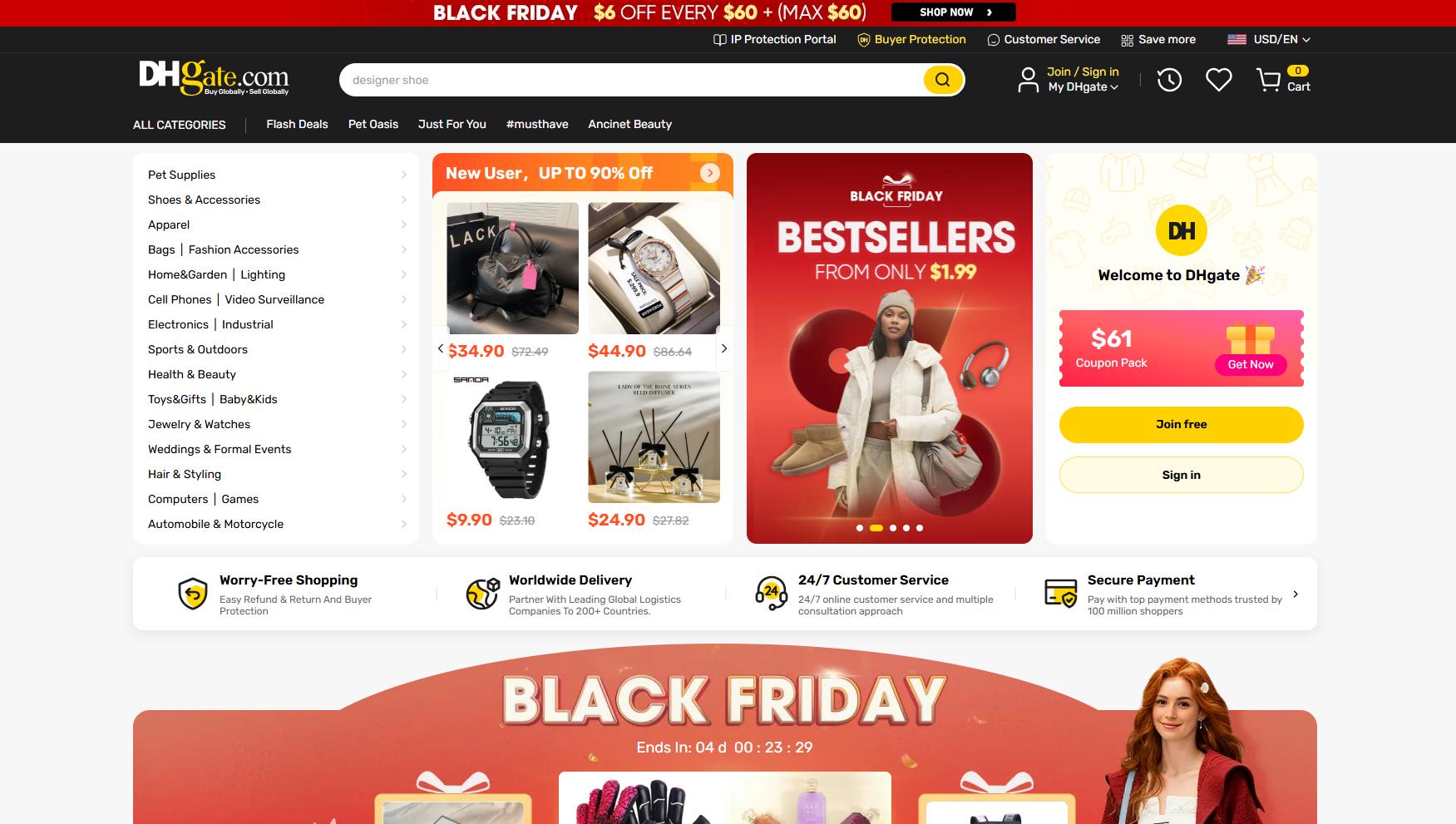Open the browsing history clock icon
The image size is (1456, 824).
coord(1169,80)
